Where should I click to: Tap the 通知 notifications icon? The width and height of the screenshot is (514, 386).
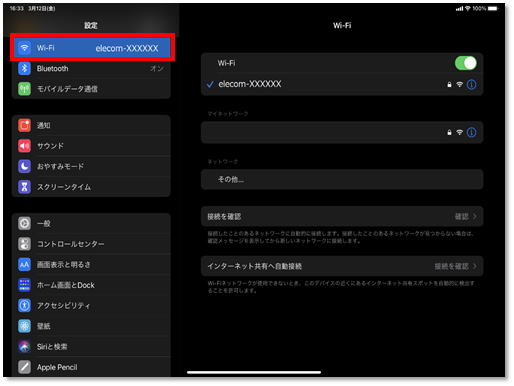pyautogui.click(x=24, y=125)
